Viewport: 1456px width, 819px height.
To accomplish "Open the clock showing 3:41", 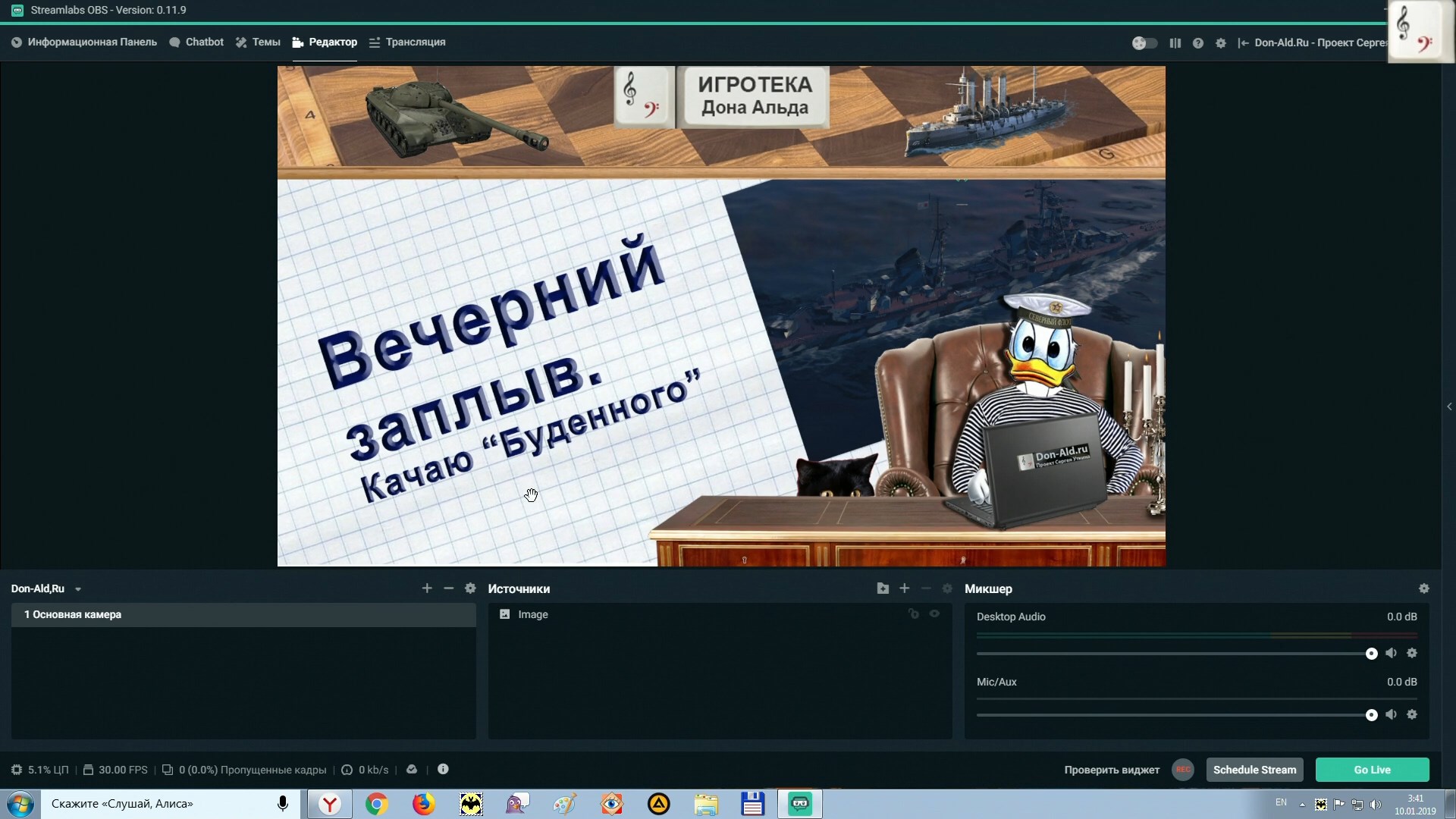I will tap(1415, 805).
